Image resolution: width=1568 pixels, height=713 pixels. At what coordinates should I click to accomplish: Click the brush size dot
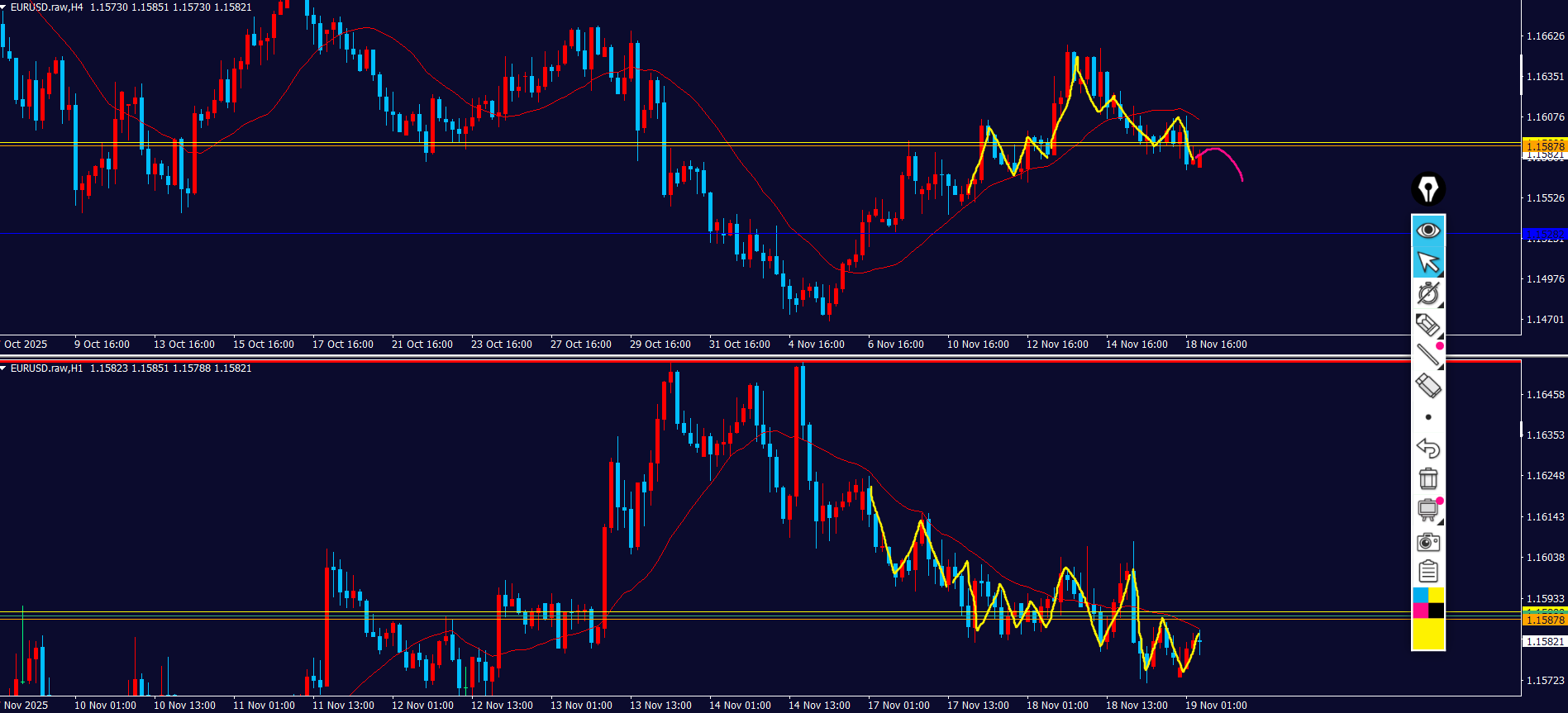click(x=1427, y=417)
